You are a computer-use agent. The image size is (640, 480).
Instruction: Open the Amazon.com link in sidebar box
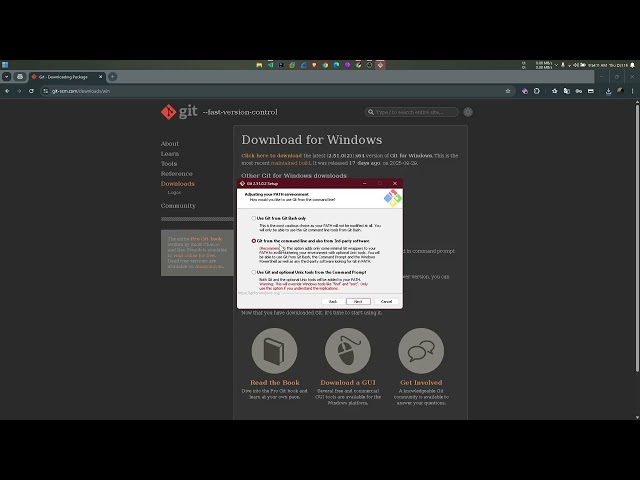click(209, 267)
